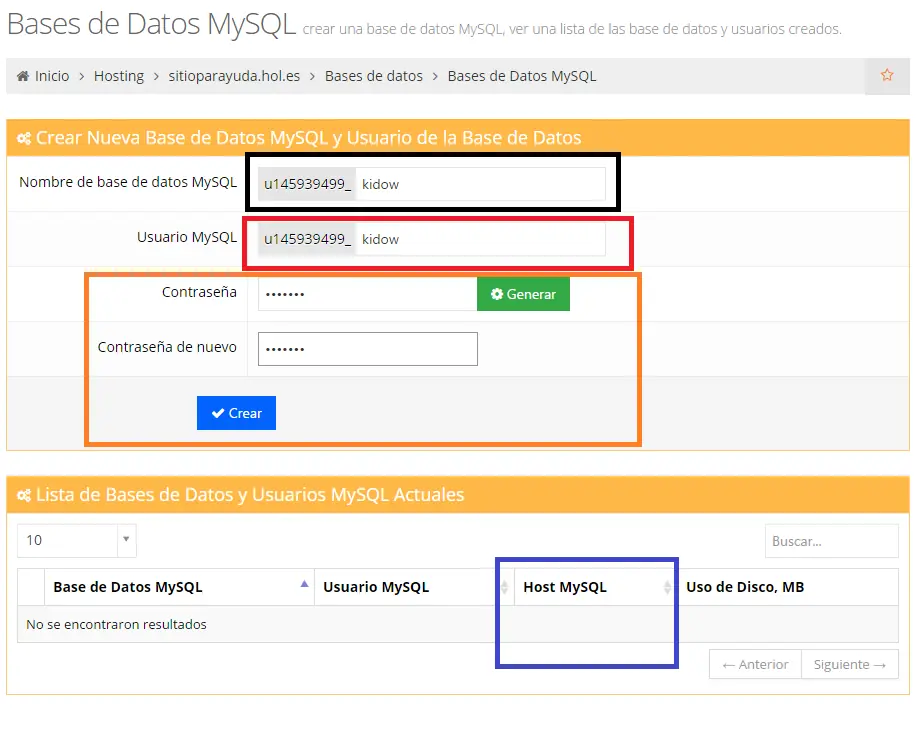This screenshot has width=919, height=736.
Task: Sort table by Host MySQL header
Action: (596, 587)
